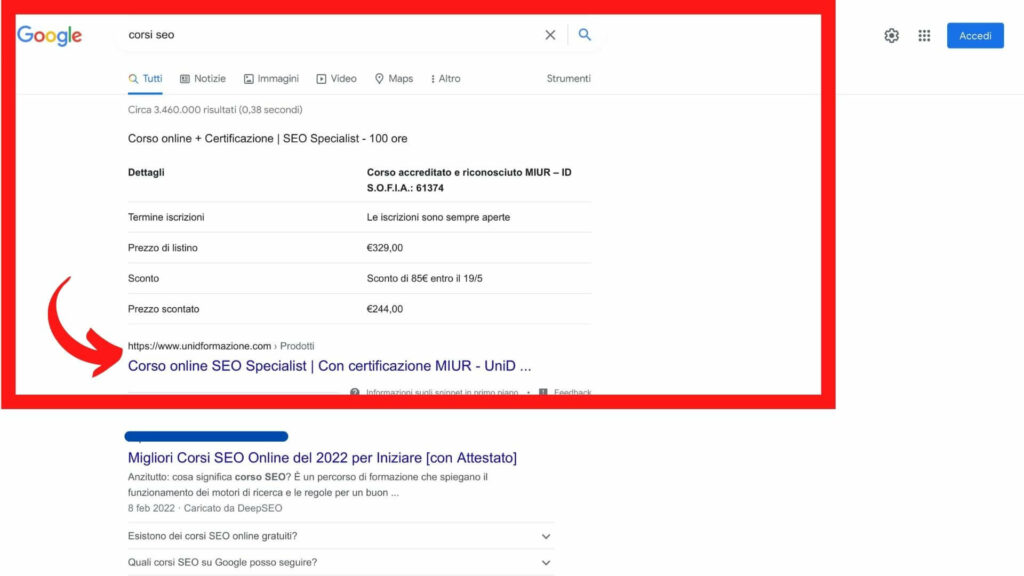The image size is (1024, 576).
Task: Expand 'Esistono dei corsi SEO online gratuiti?'
Action: click(x=340, y=536)
